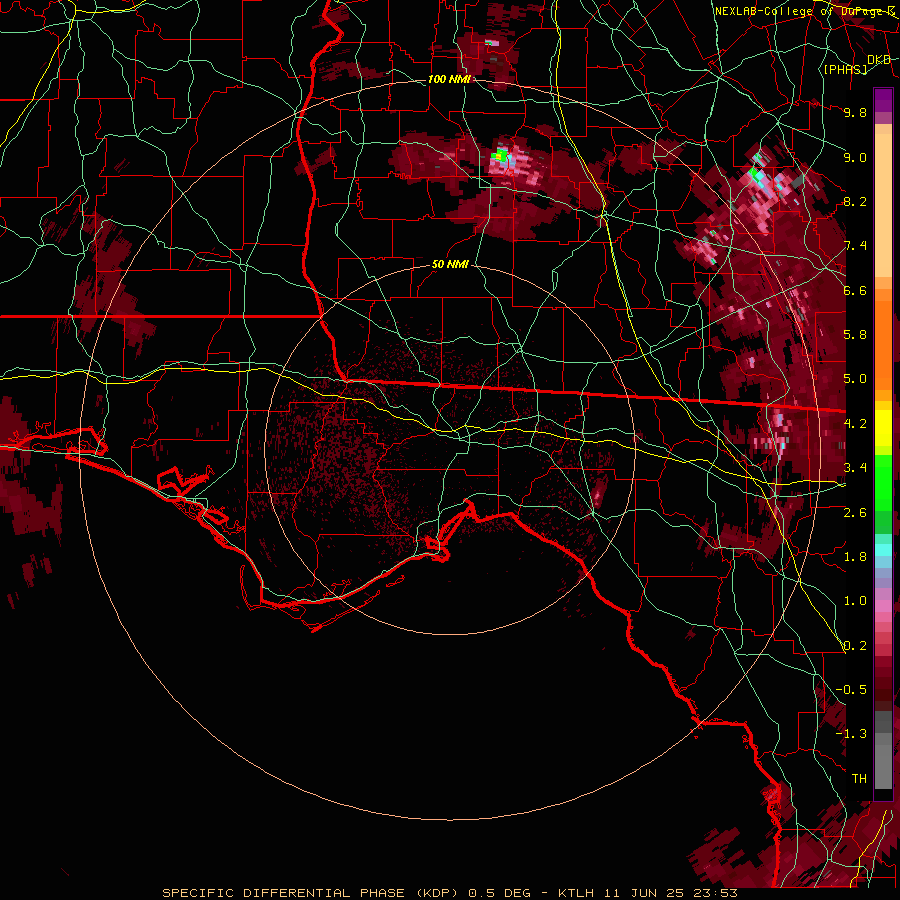Click the bright green segment of the color bar

click(x=883, y=482)
